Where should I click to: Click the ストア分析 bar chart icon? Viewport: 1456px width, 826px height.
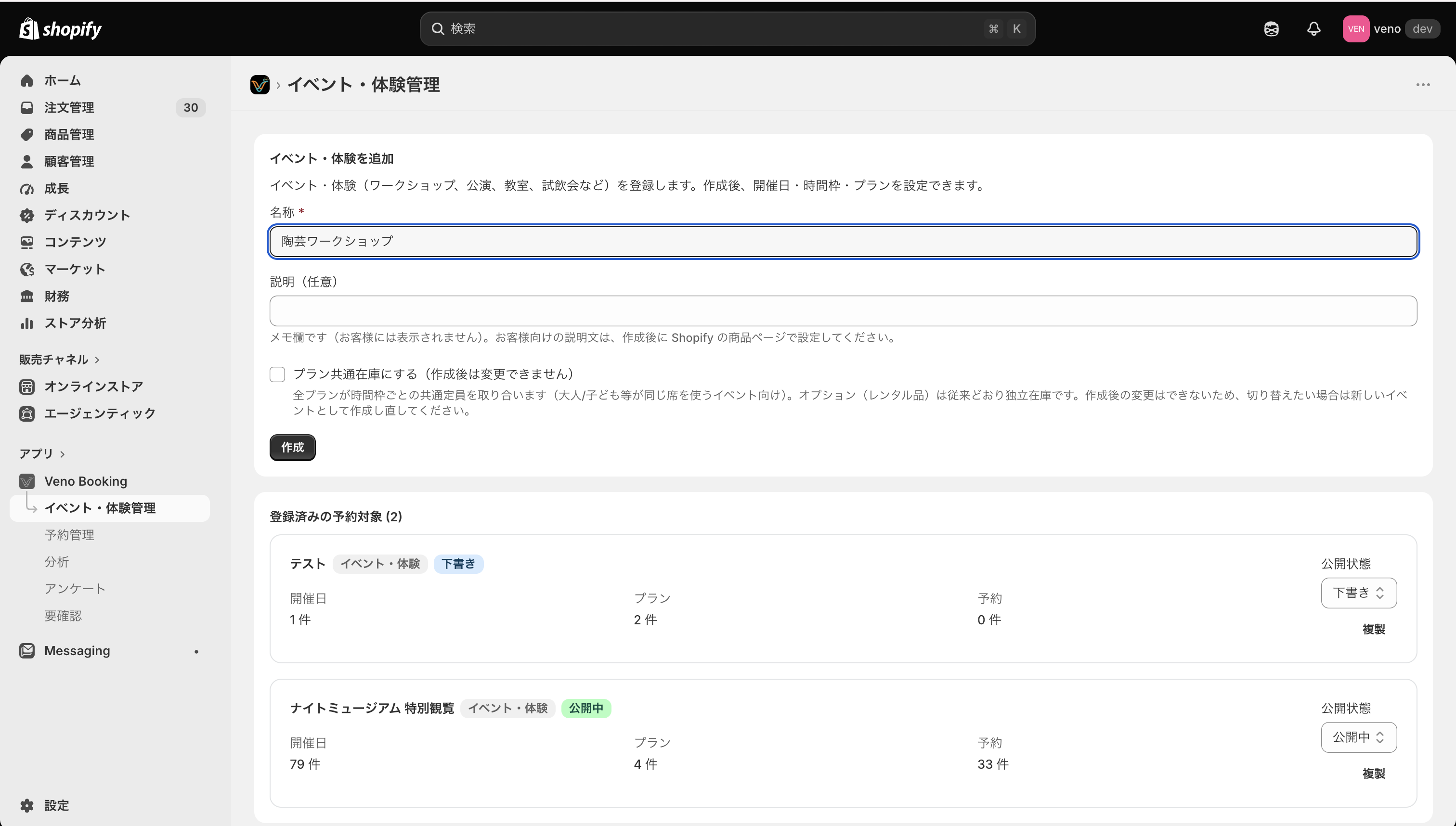click(26, 323)
